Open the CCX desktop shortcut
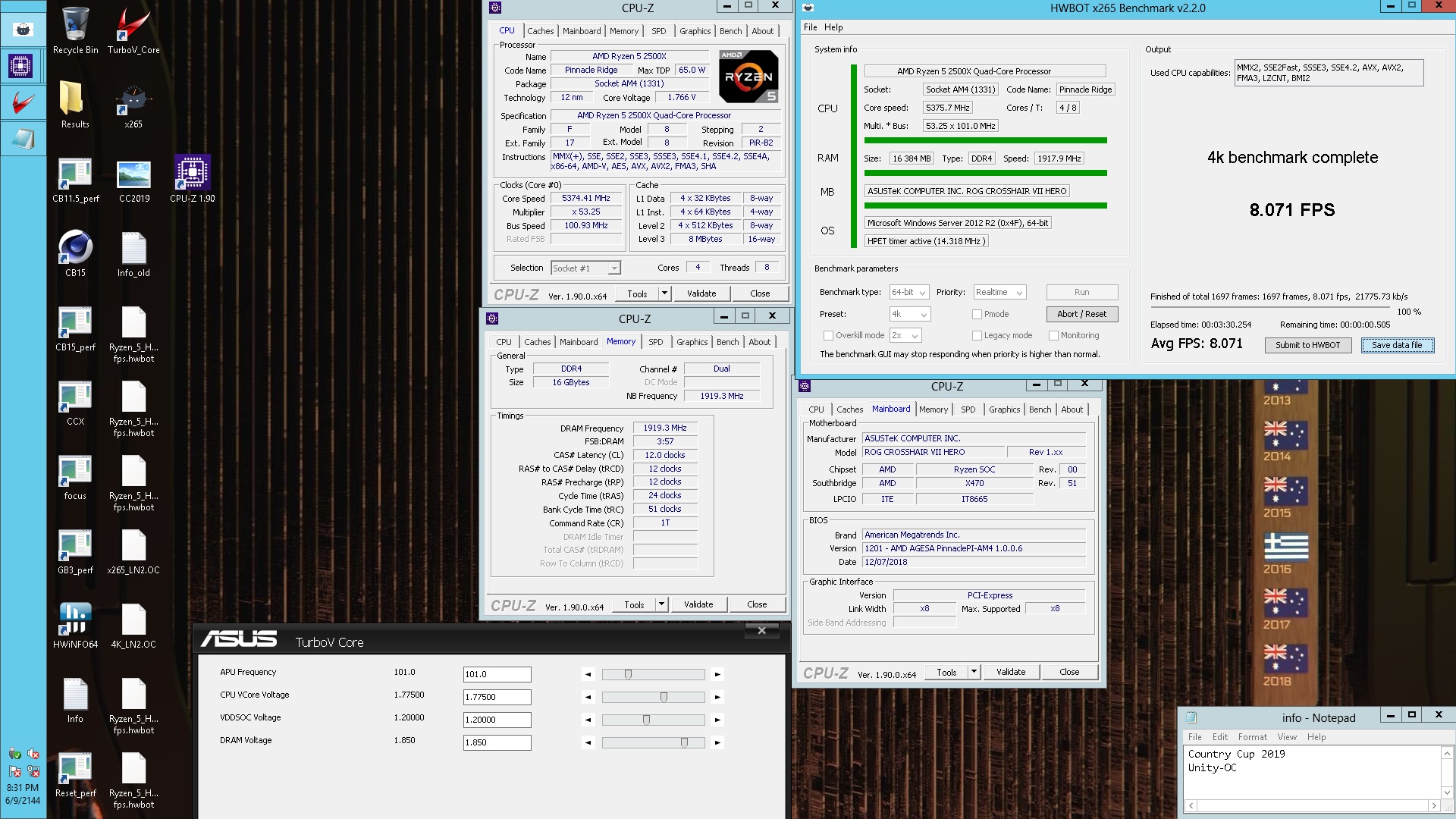 pos(75,402)
